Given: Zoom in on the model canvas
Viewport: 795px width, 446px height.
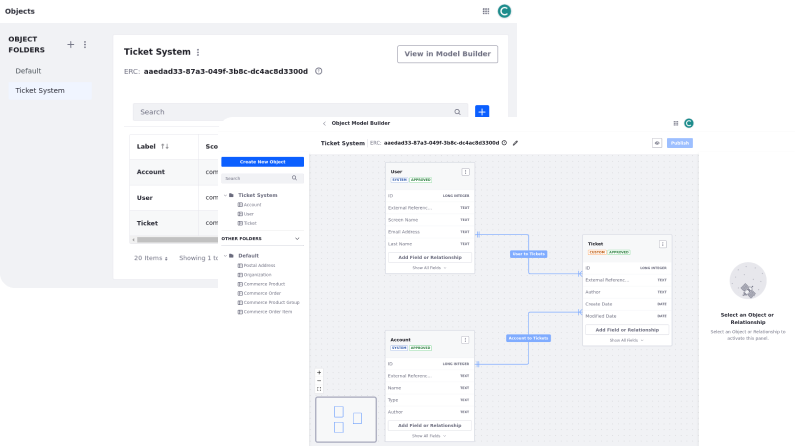Looking at the screenshot, I should 319,373.
